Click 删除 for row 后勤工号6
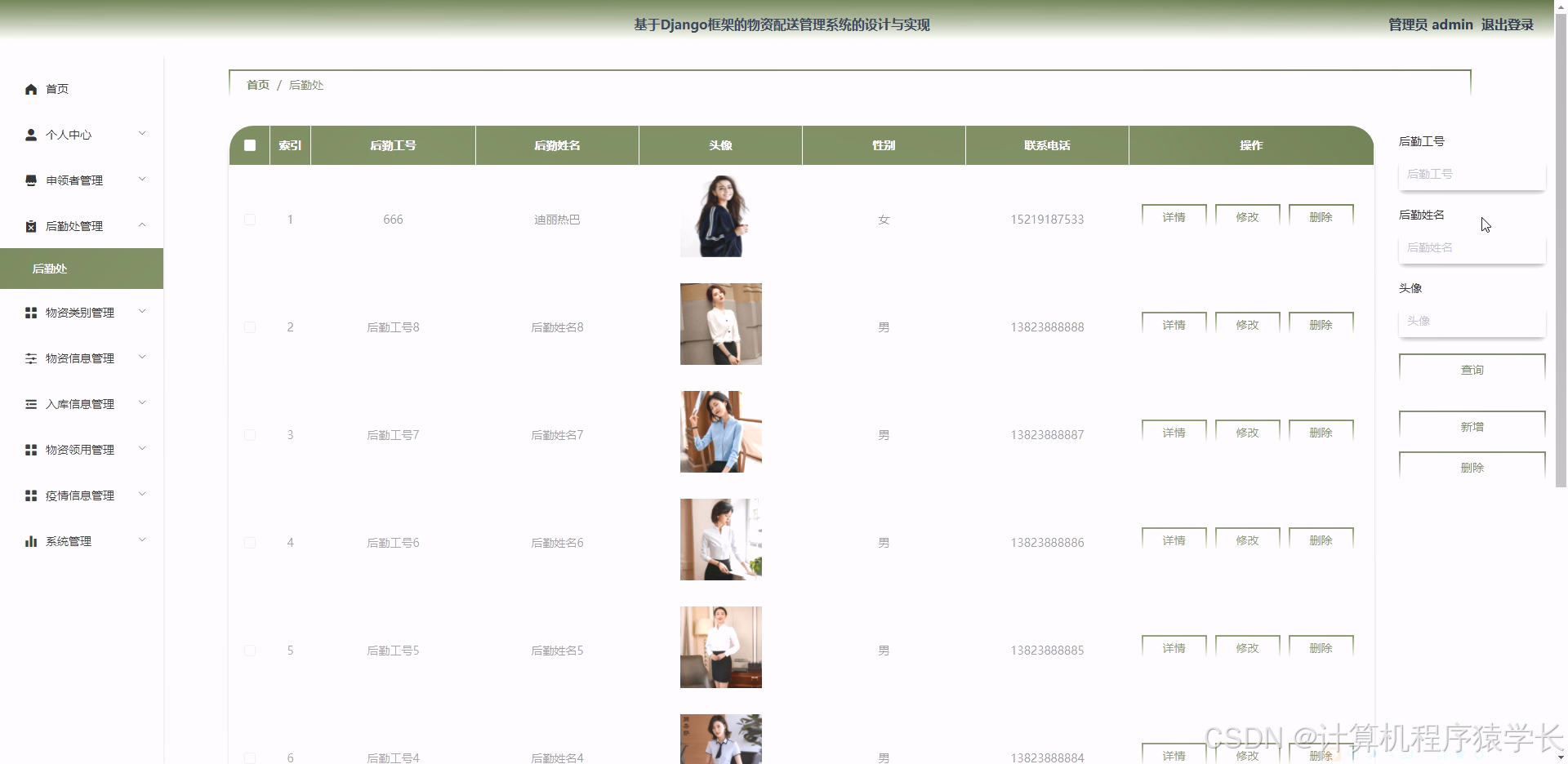Viewport: 1568px width, 764px height. click(x=1321, y=540)
